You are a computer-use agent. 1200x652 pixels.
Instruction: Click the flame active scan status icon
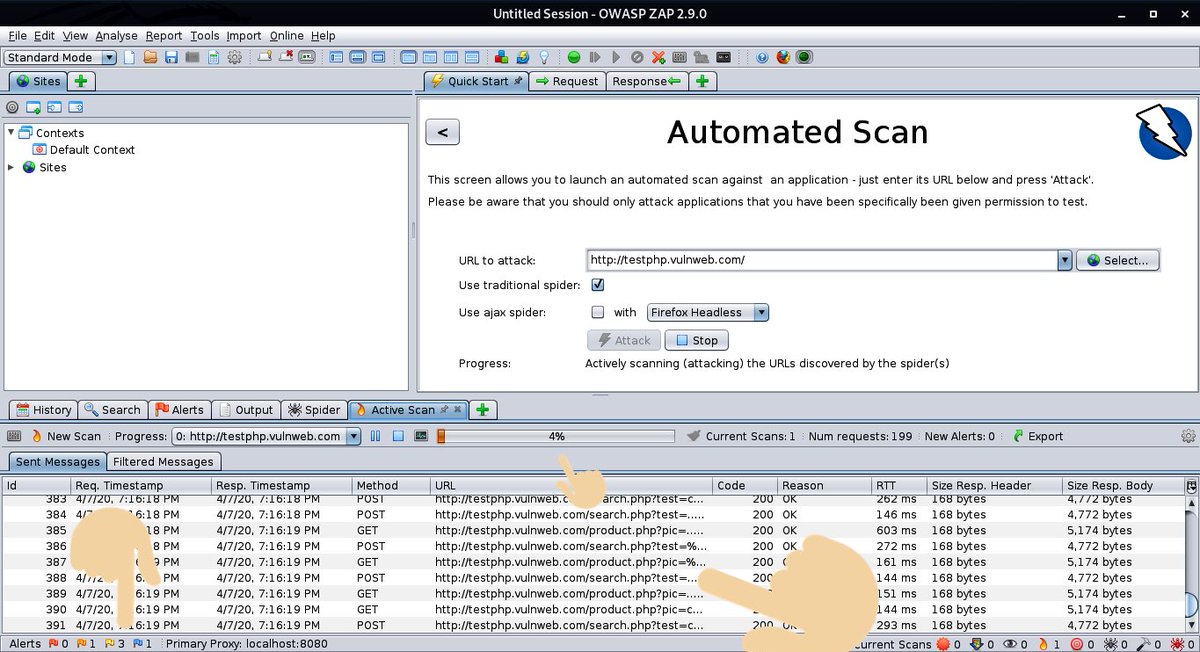(x=1043, y=644)
